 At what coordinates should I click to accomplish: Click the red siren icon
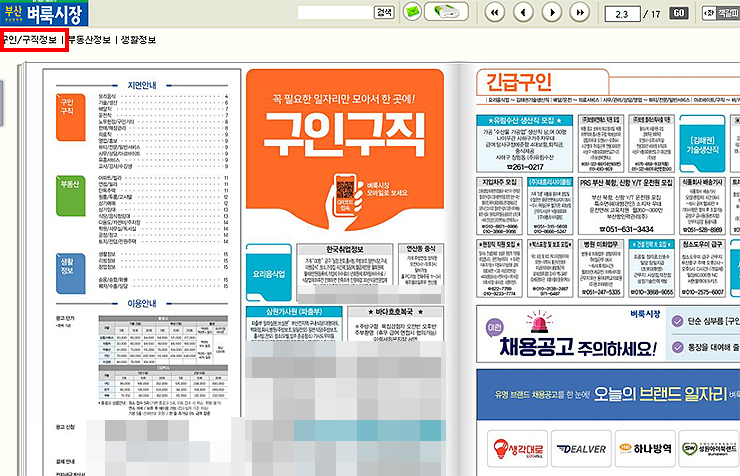tap(539, 322)
